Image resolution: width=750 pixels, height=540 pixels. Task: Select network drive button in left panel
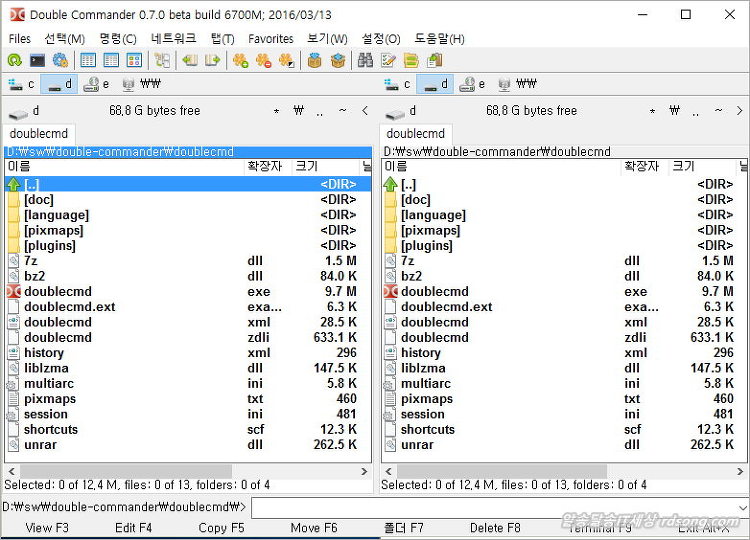141,85
